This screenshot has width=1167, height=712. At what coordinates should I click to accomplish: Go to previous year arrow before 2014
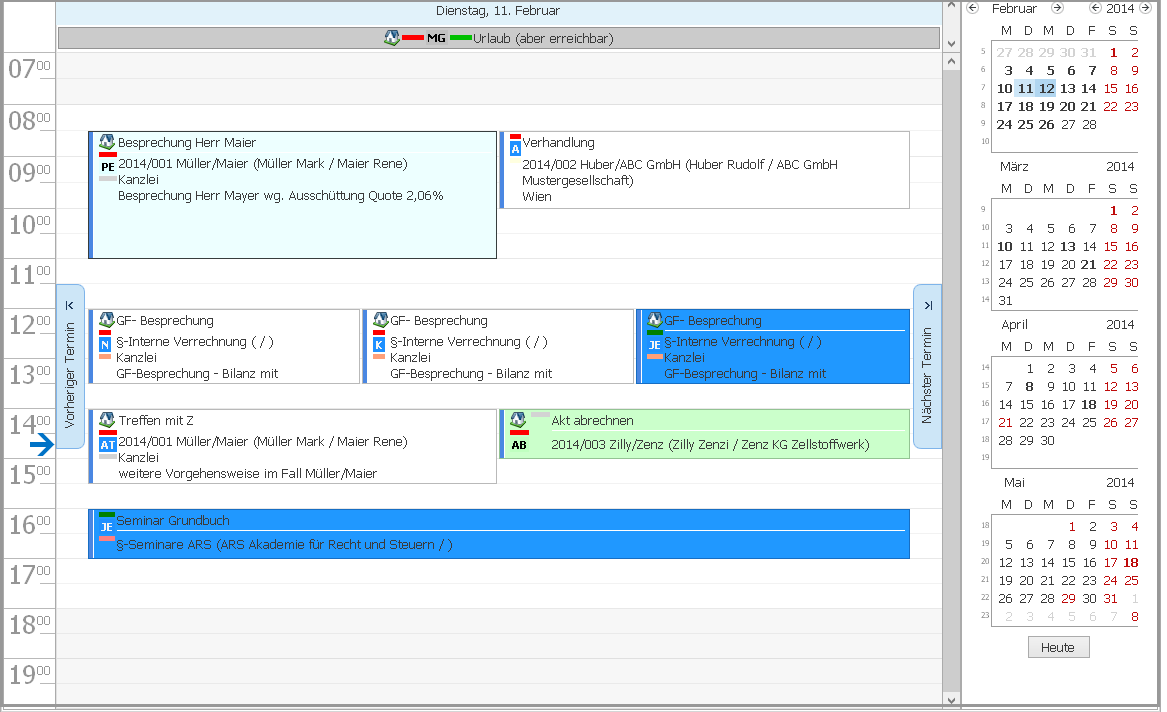[x=1095, y=8]
